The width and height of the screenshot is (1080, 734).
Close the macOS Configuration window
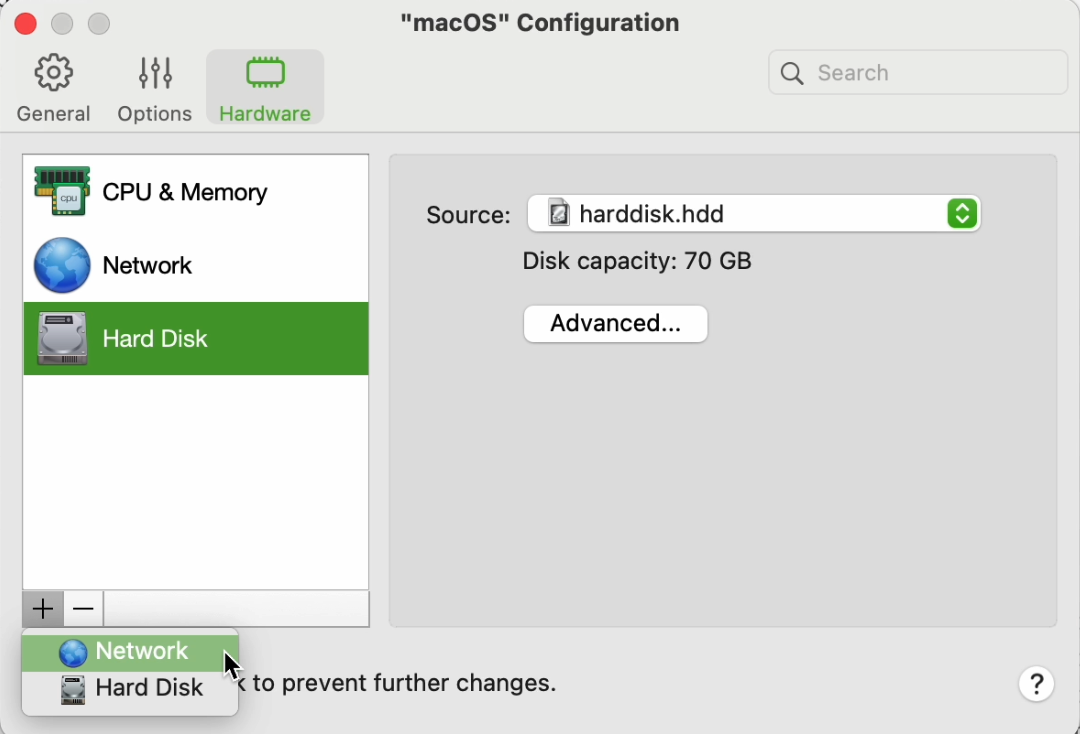[26, 23]
